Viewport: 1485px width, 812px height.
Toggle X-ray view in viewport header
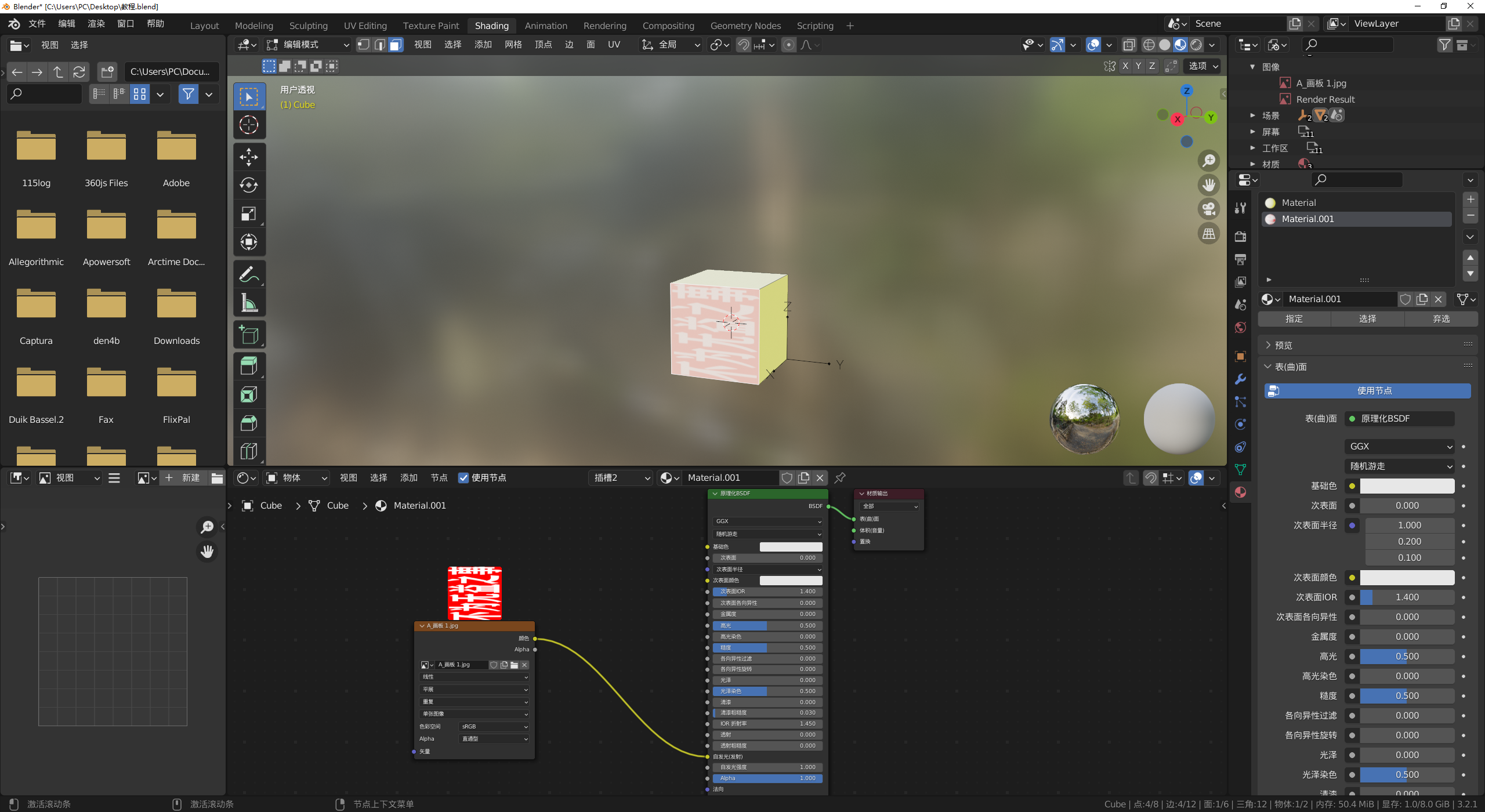pos(1129,45)
